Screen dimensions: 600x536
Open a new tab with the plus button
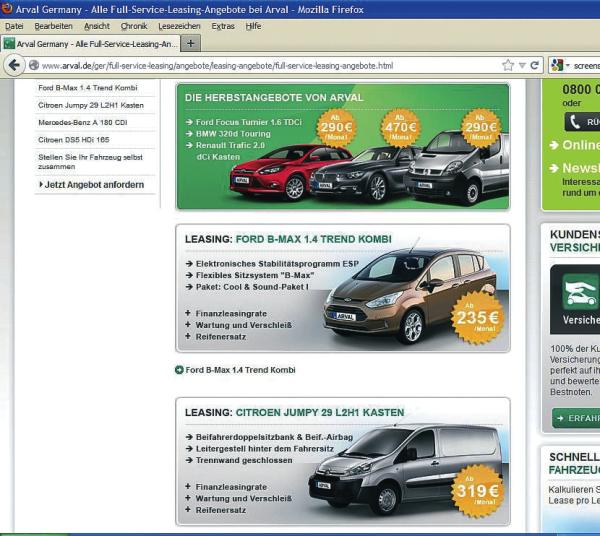tap(191, 44)
